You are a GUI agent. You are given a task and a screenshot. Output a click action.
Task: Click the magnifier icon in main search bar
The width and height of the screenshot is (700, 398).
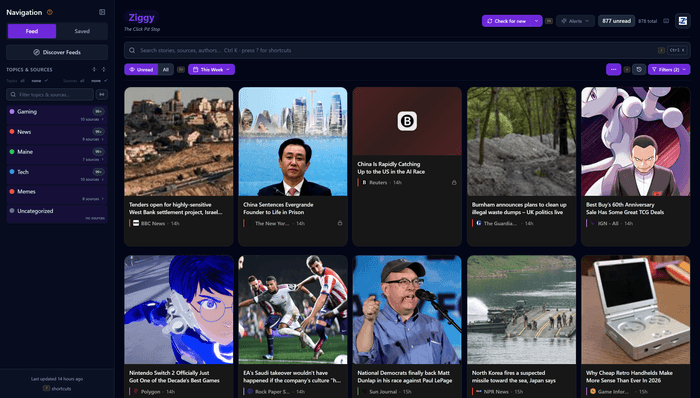(x=132, y=50)
